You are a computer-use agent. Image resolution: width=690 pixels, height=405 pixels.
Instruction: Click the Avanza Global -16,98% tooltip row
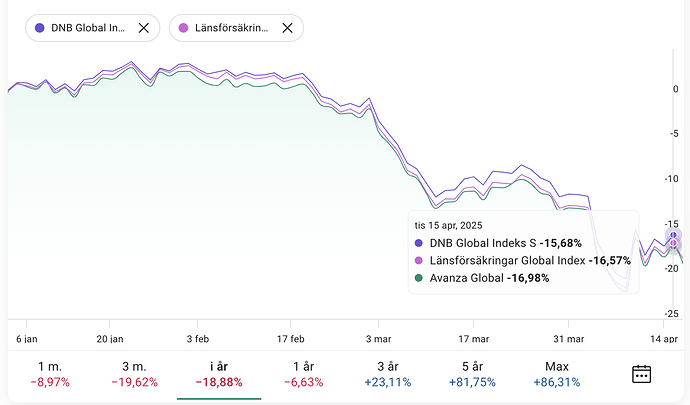pyautogui.click(x=489, y=277)
